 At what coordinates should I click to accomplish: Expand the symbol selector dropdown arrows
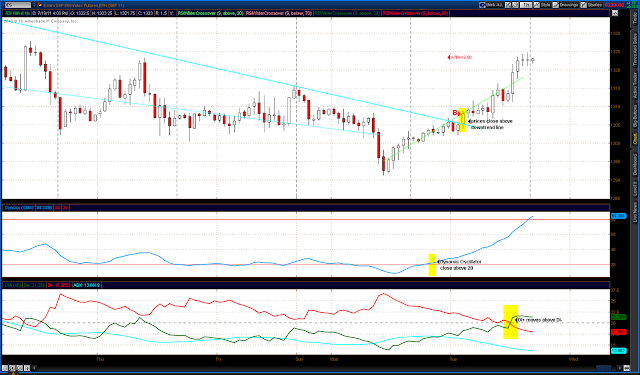tap(34, 5)
